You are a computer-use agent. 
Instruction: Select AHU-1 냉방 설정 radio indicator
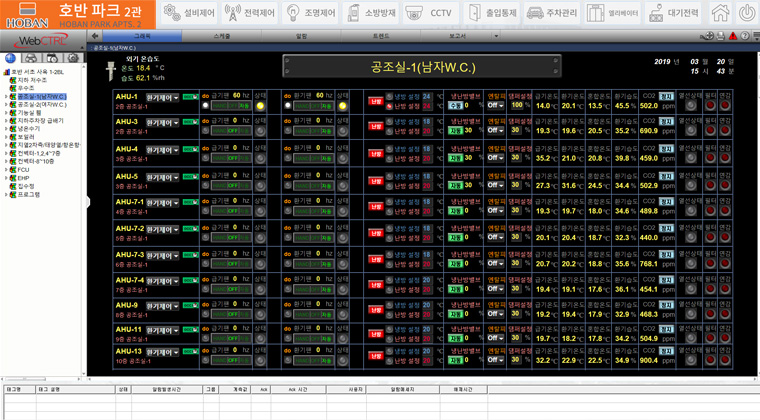tap(389, 96)
